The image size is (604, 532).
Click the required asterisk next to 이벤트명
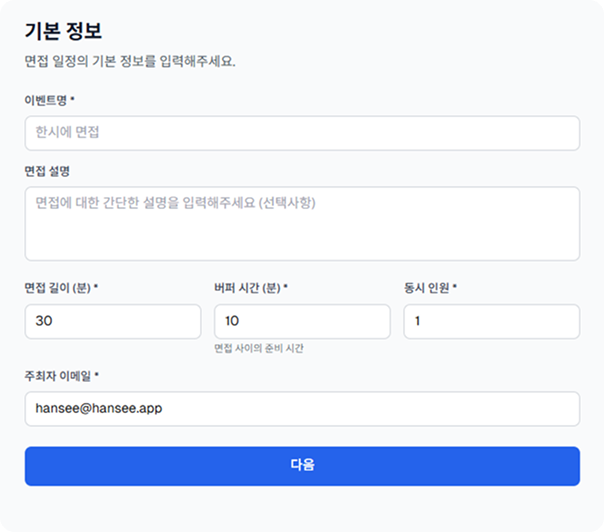point(73,101)
